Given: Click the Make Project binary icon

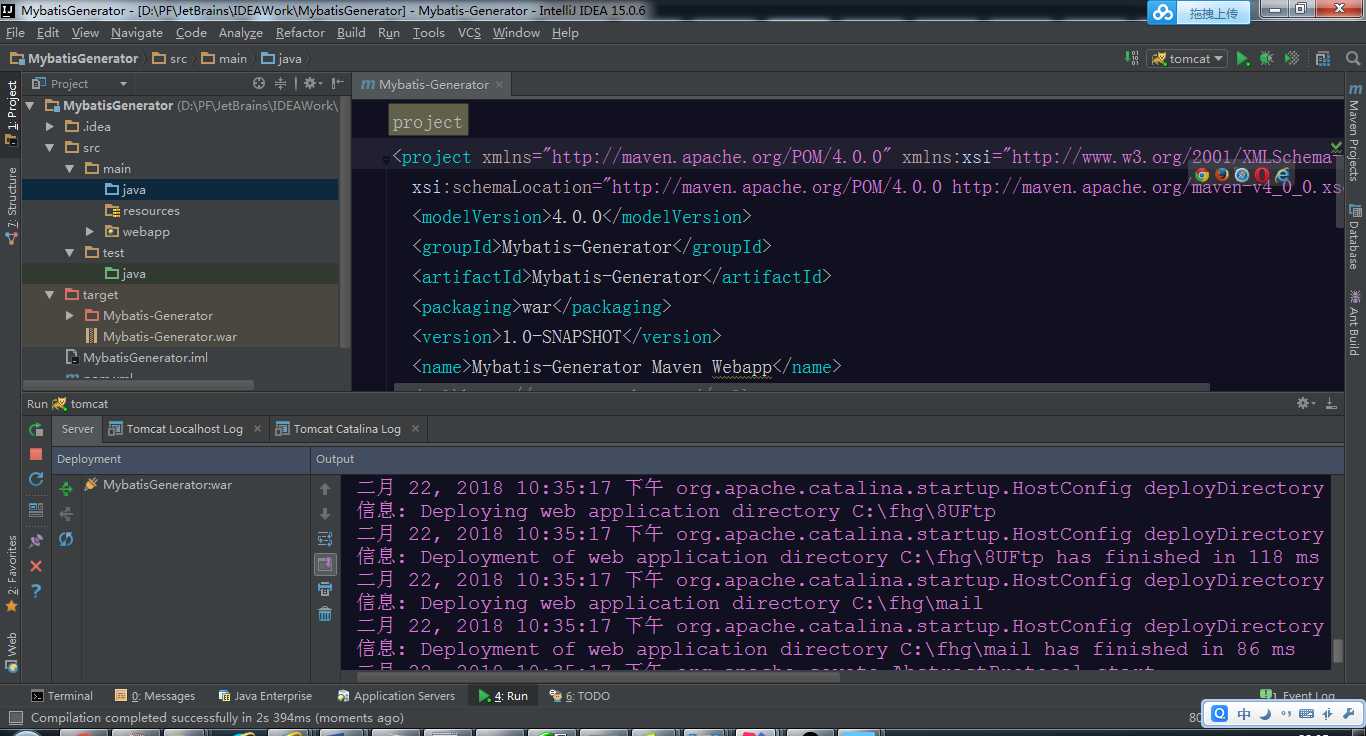Looking at the screenshot, I should coord(1132,59).
